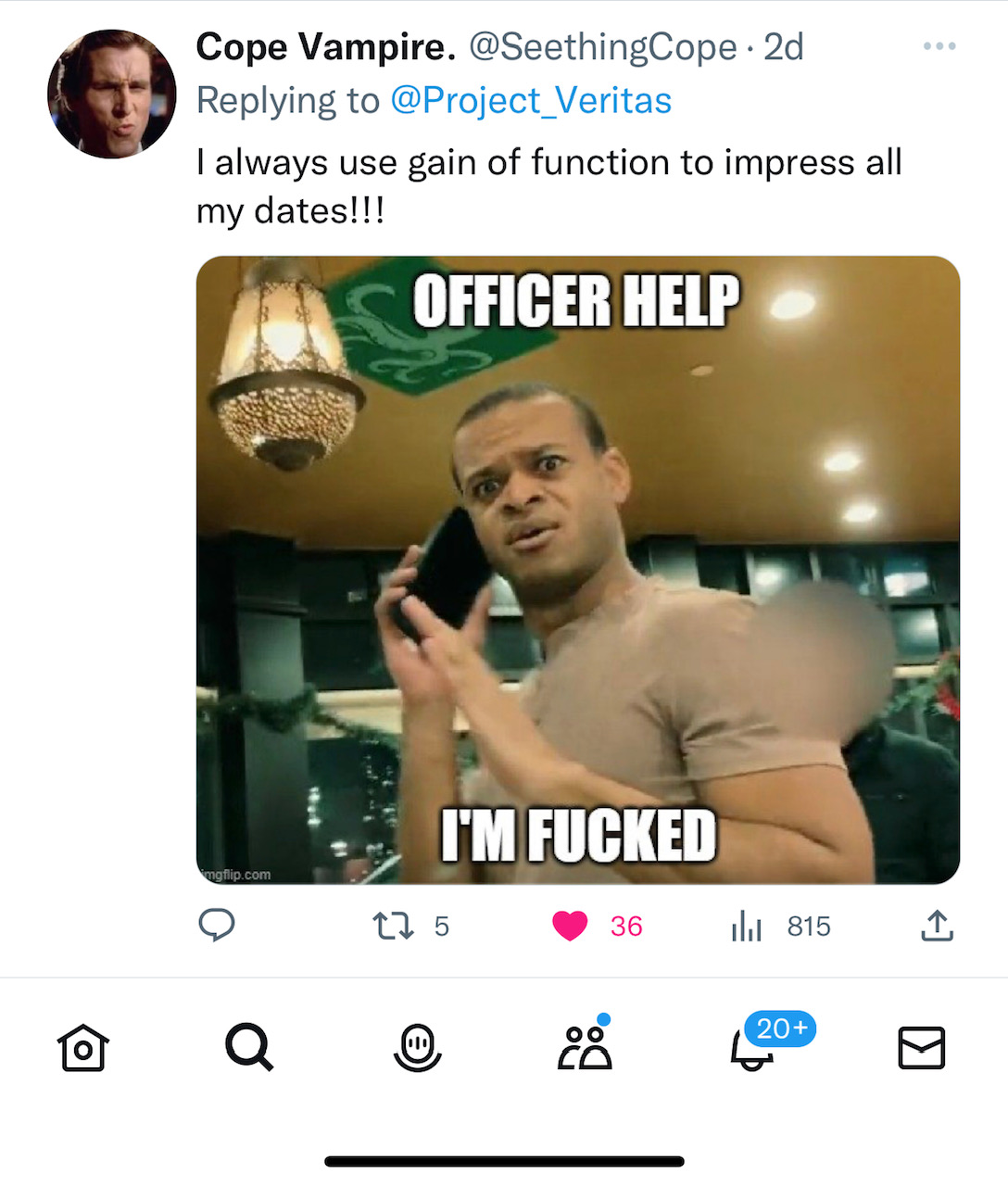The height and width of the screenshot is (1186, 1008).
Task: Switch to the Home tab
Action: [x=83, y=1048]
